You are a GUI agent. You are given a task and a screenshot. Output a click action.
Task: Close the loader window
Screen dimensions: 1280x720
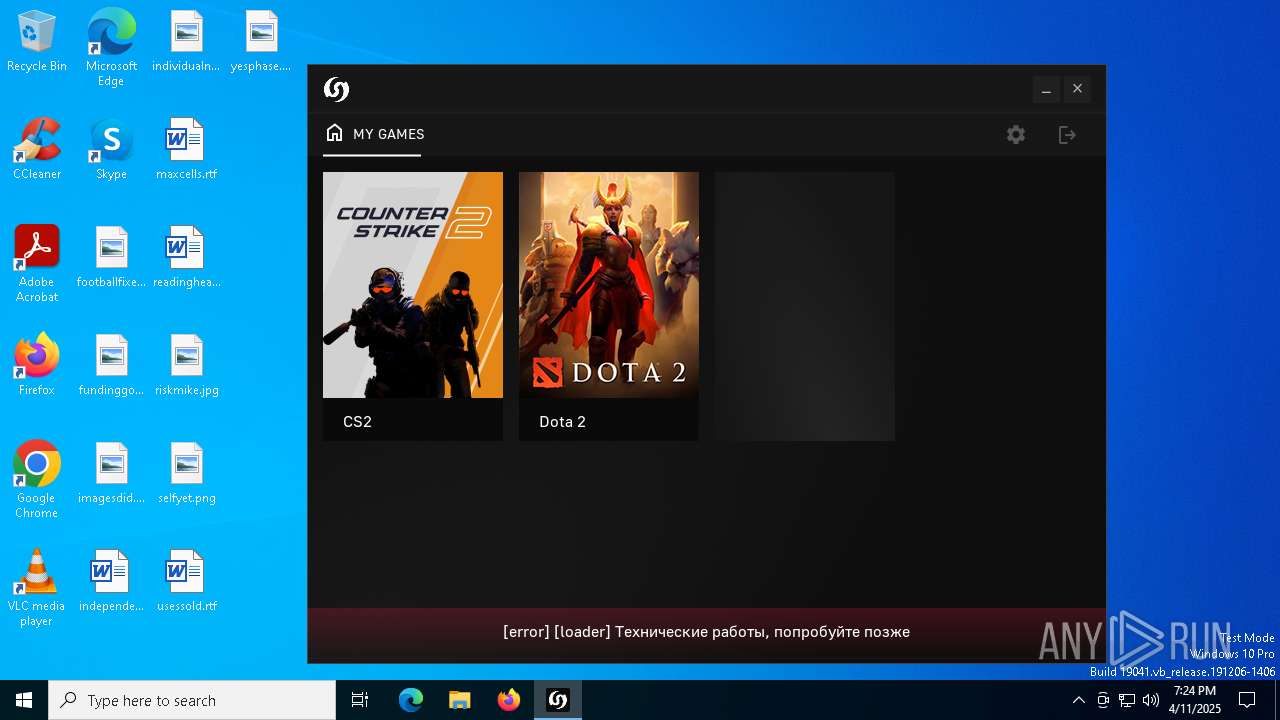1077,89
